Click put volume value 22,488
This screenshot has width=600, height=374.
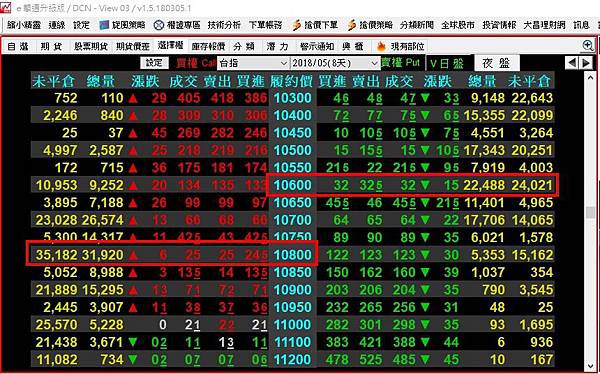[x=484, y=186]
